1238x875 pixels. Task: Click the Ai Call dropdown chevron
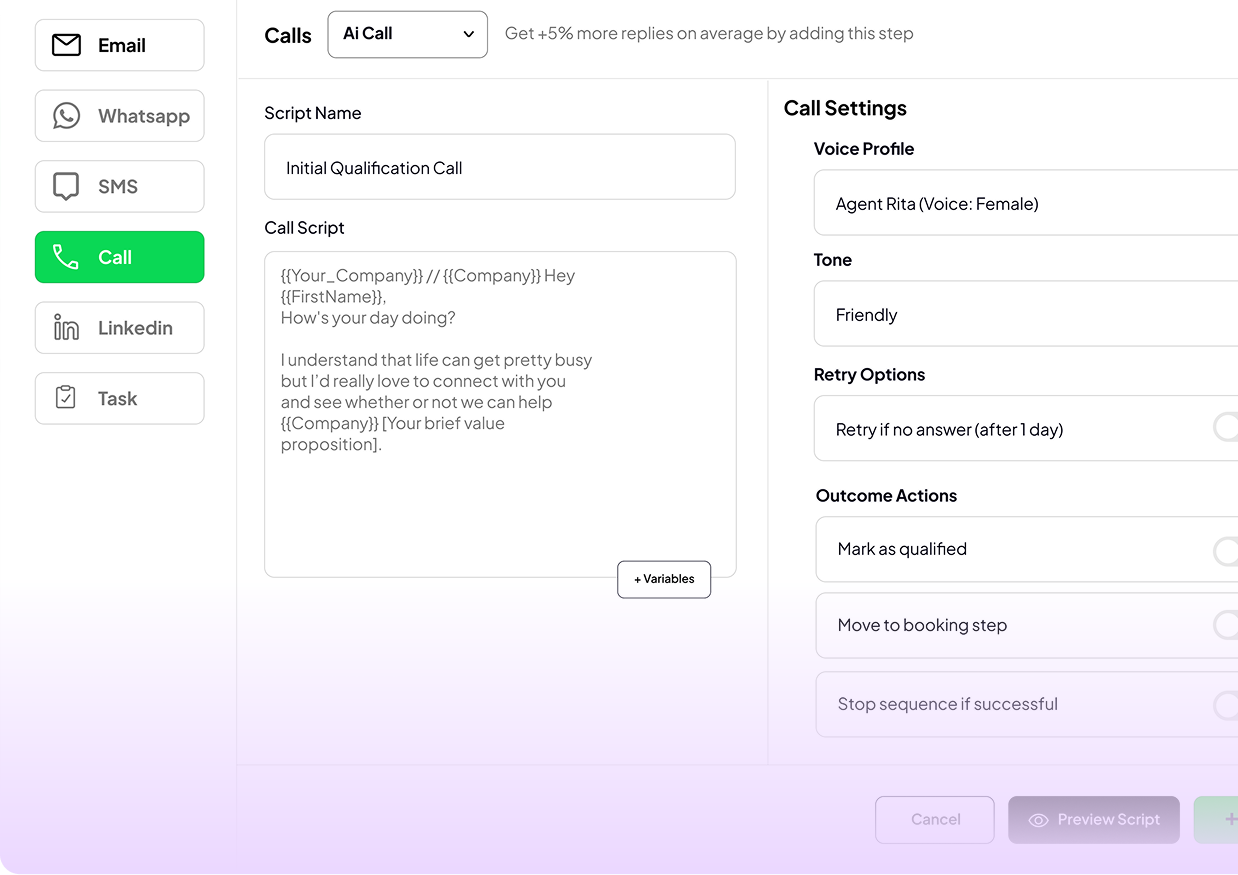[468, 34]
